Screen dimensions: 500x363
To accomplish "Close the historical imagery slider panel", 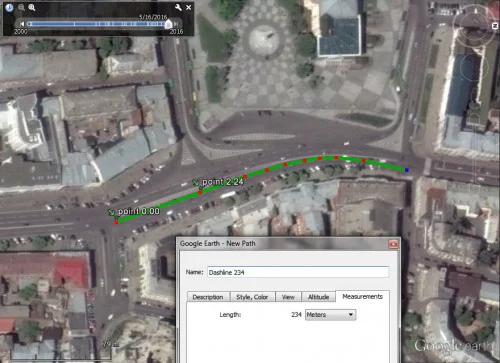I will (189, 7).
